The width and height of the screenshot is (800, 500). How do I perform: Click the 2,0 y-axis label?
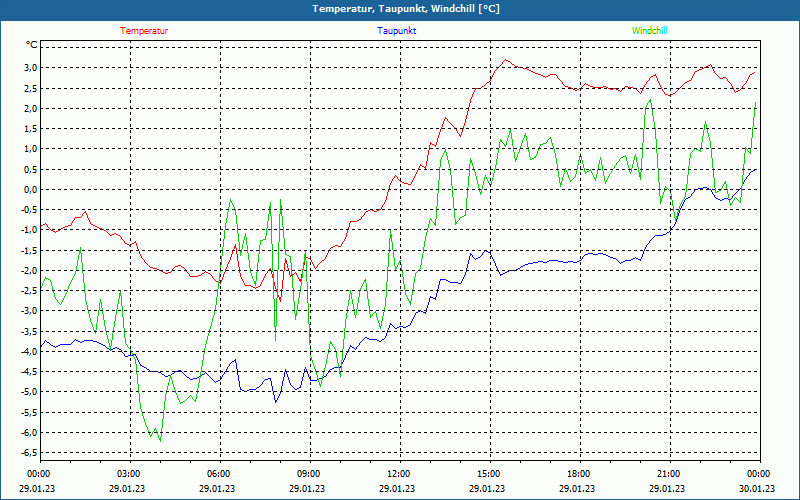[x=31, y=108]
